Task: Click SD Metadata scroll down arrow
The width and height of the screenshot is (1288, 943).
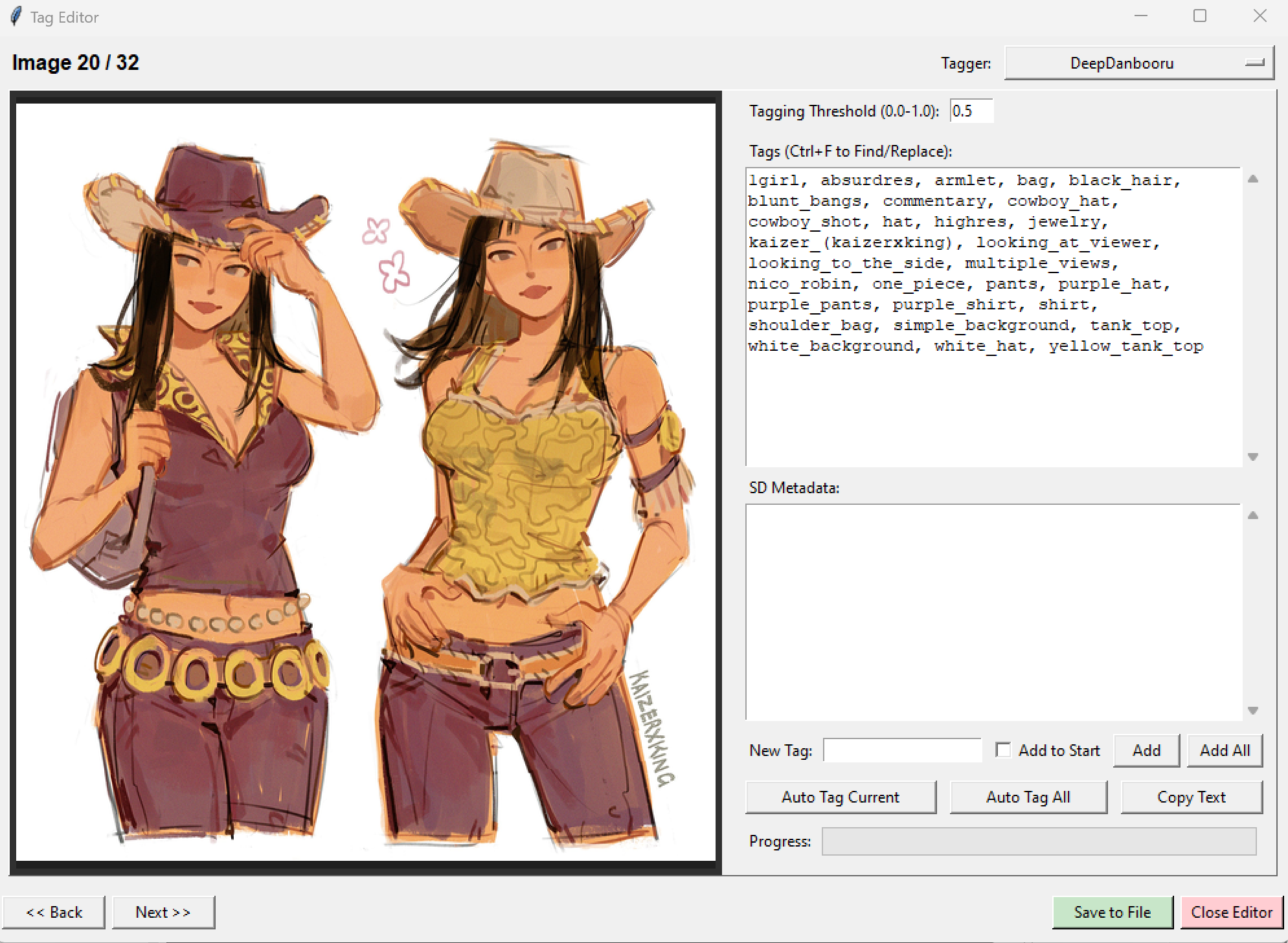Action: click(1253, 711)
